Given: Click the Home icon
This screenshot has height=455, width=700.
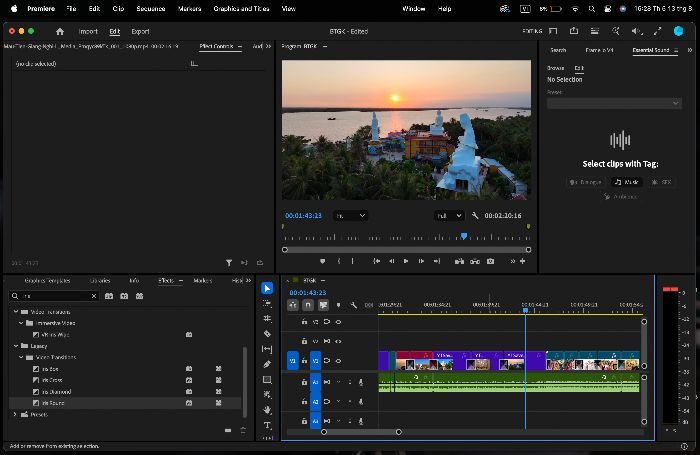Looking at the screenshot, I should click(x=60, y=31).
